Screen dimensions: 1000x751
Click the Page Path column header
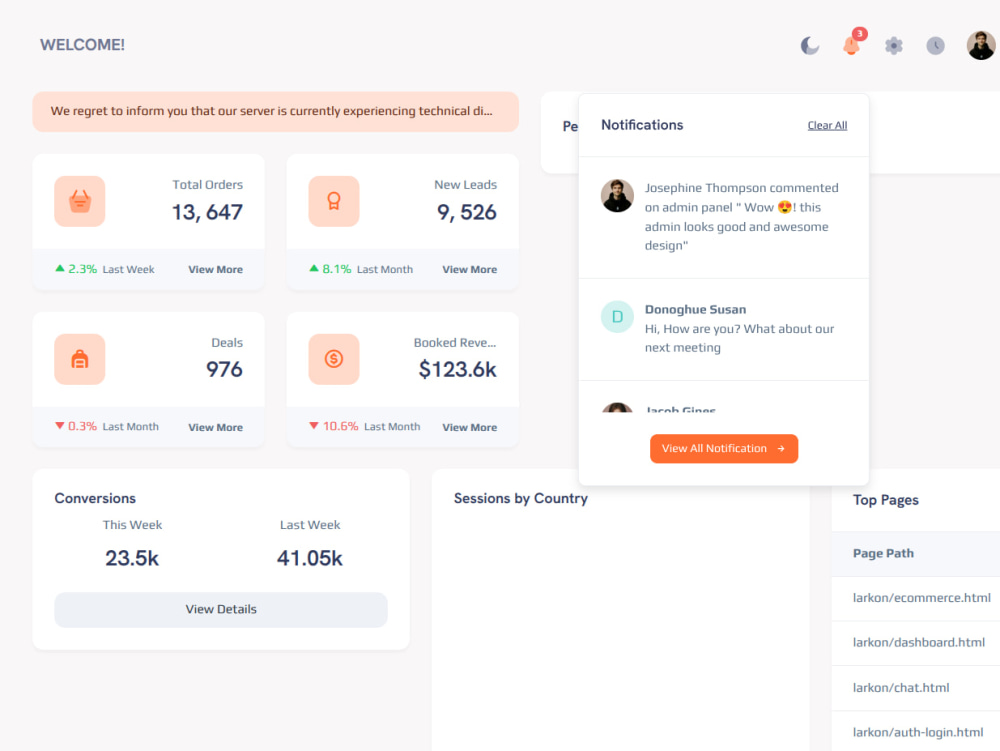[x=883, y=553]
